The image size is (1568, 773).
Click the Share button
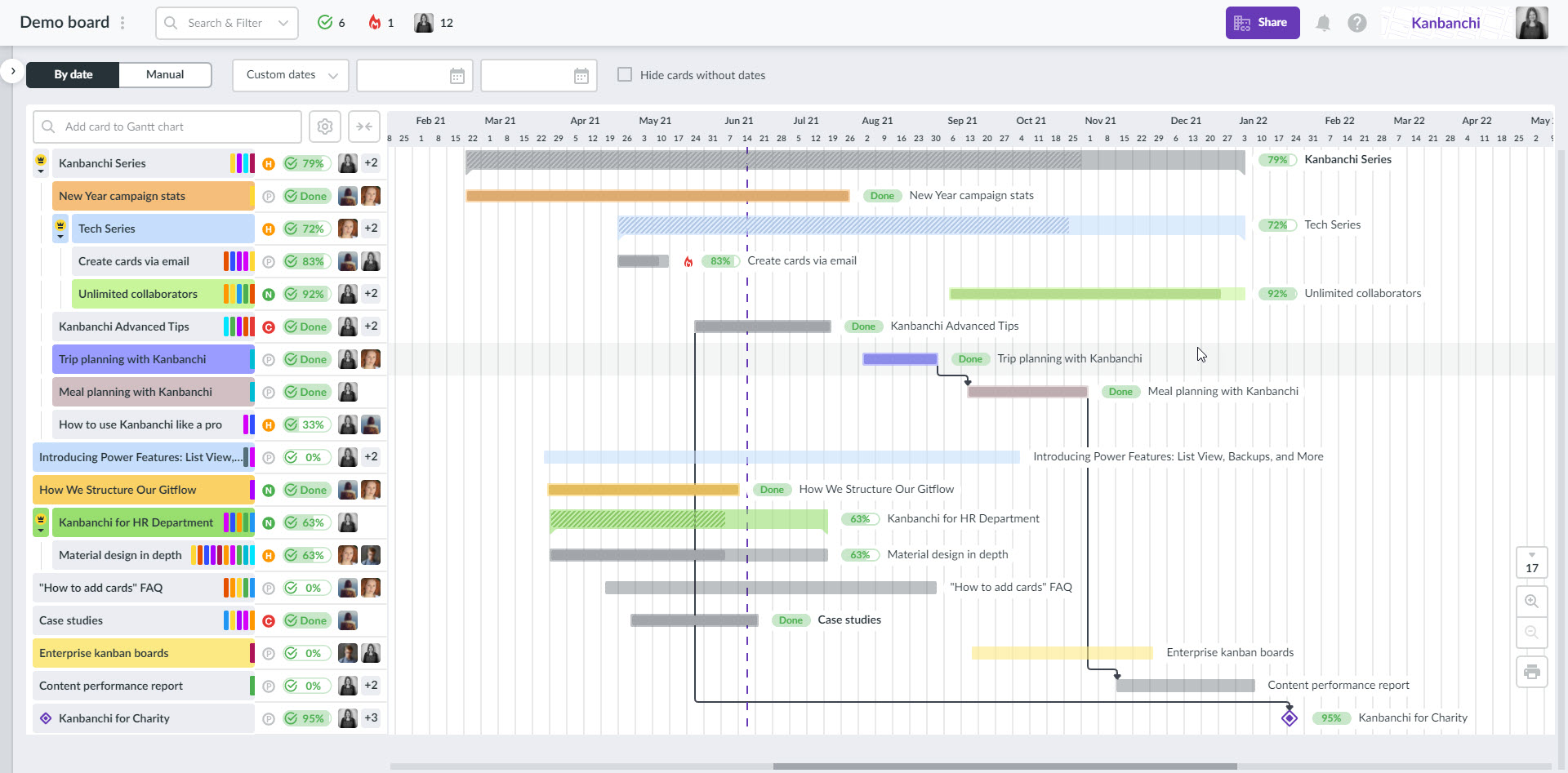click(1263, 23)
